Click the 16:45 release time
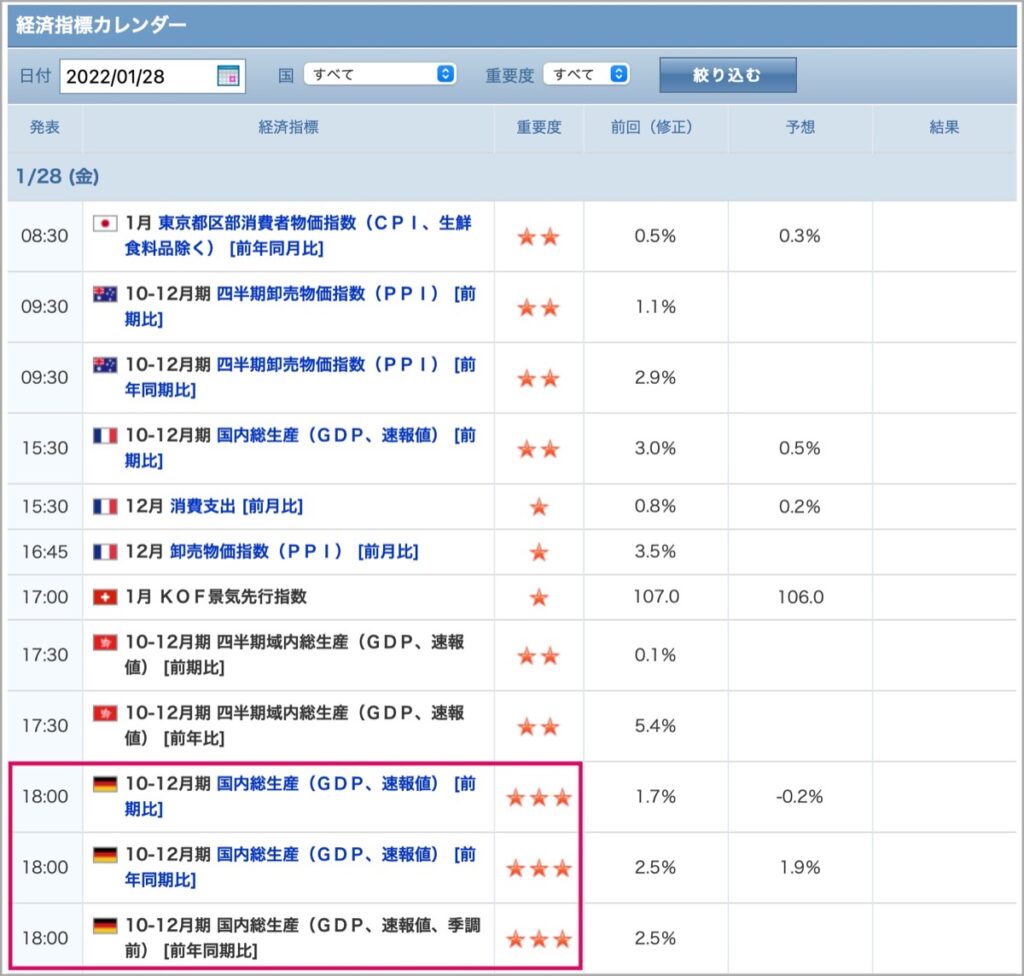 [45, 552]
